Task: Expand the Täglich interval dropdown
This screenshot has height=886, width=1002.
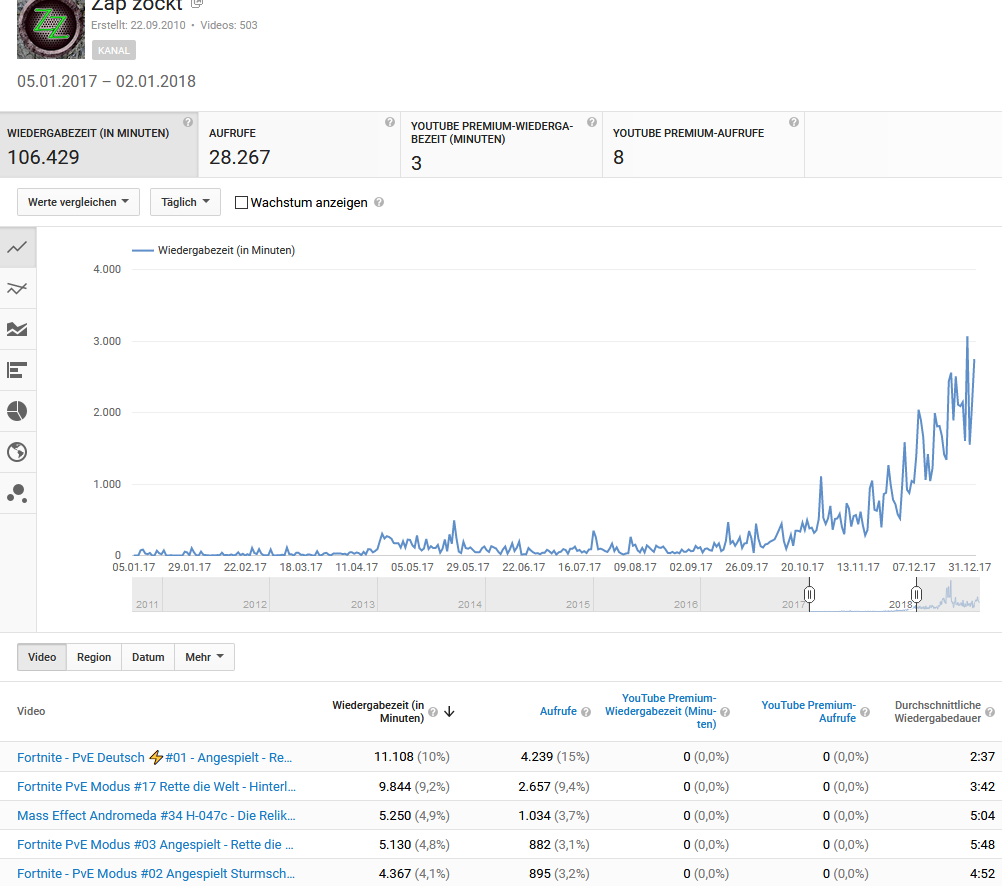Action: [185, 202]
